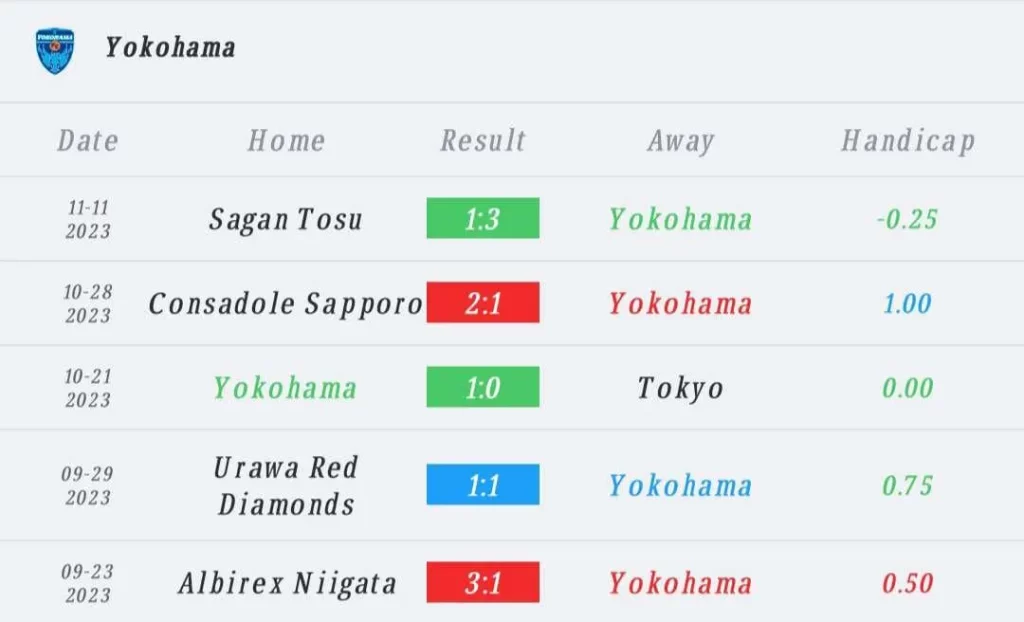The image size is (1024, 622).
Task: Select the Date column header
Action: (x=88, y=140)
